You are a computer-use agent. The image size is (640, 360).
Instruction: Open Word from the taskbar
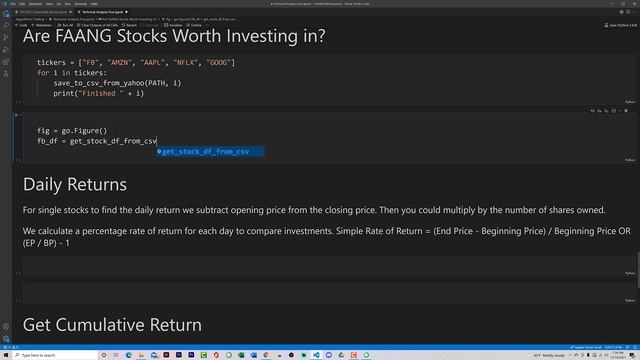coord(253,355)
